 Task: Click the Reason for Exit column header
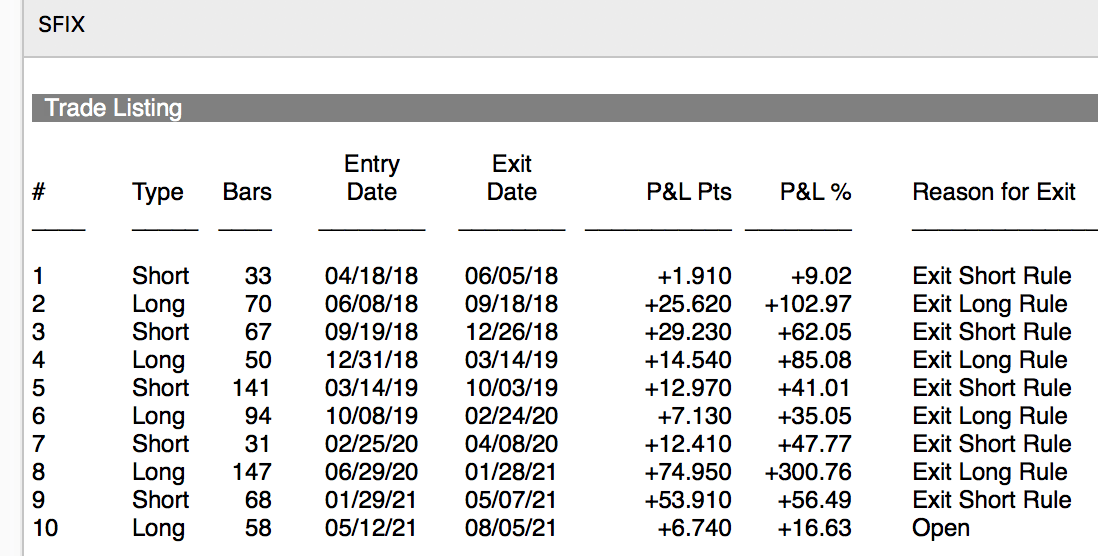pos(994,192)
